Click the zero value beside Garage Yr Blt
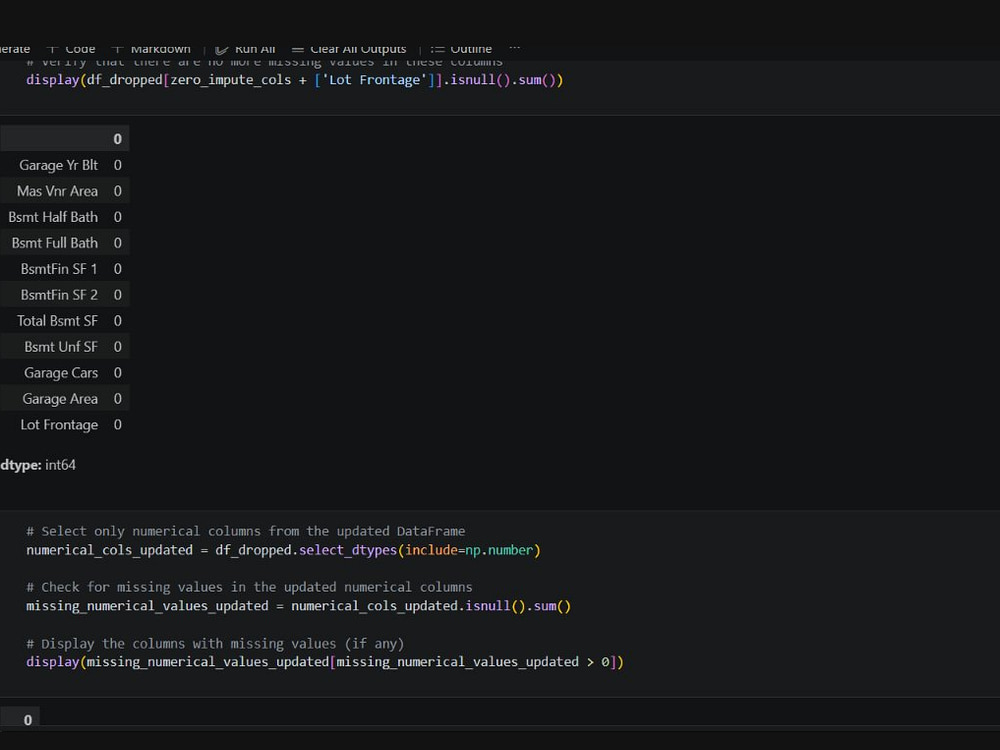This screenshot has width=1000, height=750. pos(117,165)
